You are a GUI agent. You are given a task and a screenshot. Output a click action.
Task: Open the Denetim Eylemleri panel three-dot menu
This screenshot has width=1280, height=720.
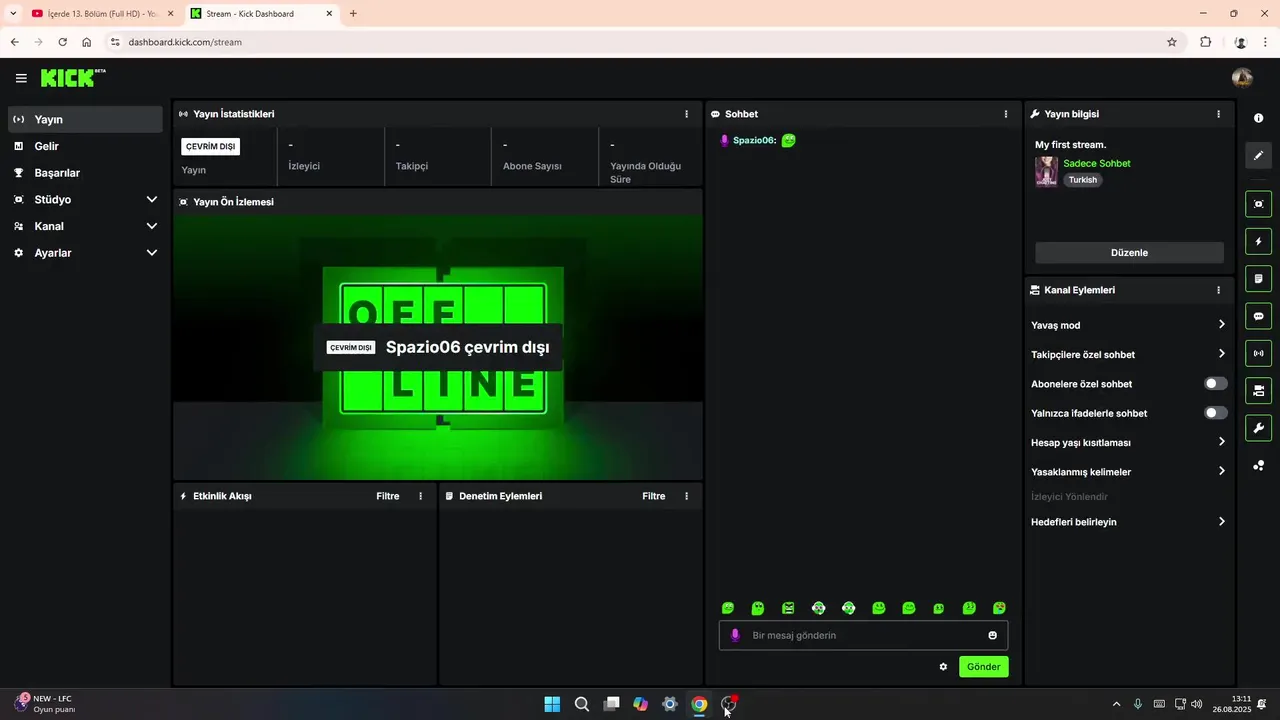pos(686,496)
